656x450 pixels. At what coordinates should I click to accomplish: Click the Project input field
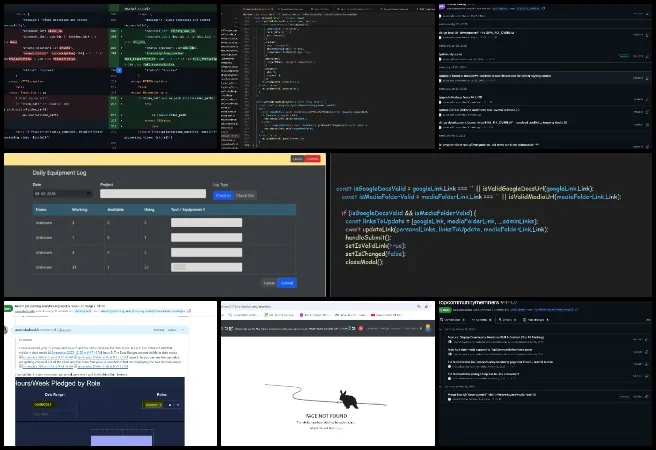pos(153,194)
